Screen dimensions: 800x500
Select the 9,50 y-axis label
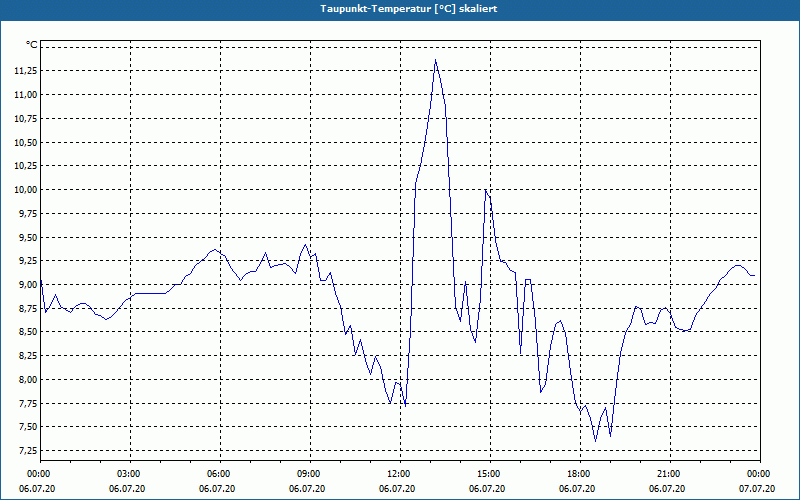[28, 238]
